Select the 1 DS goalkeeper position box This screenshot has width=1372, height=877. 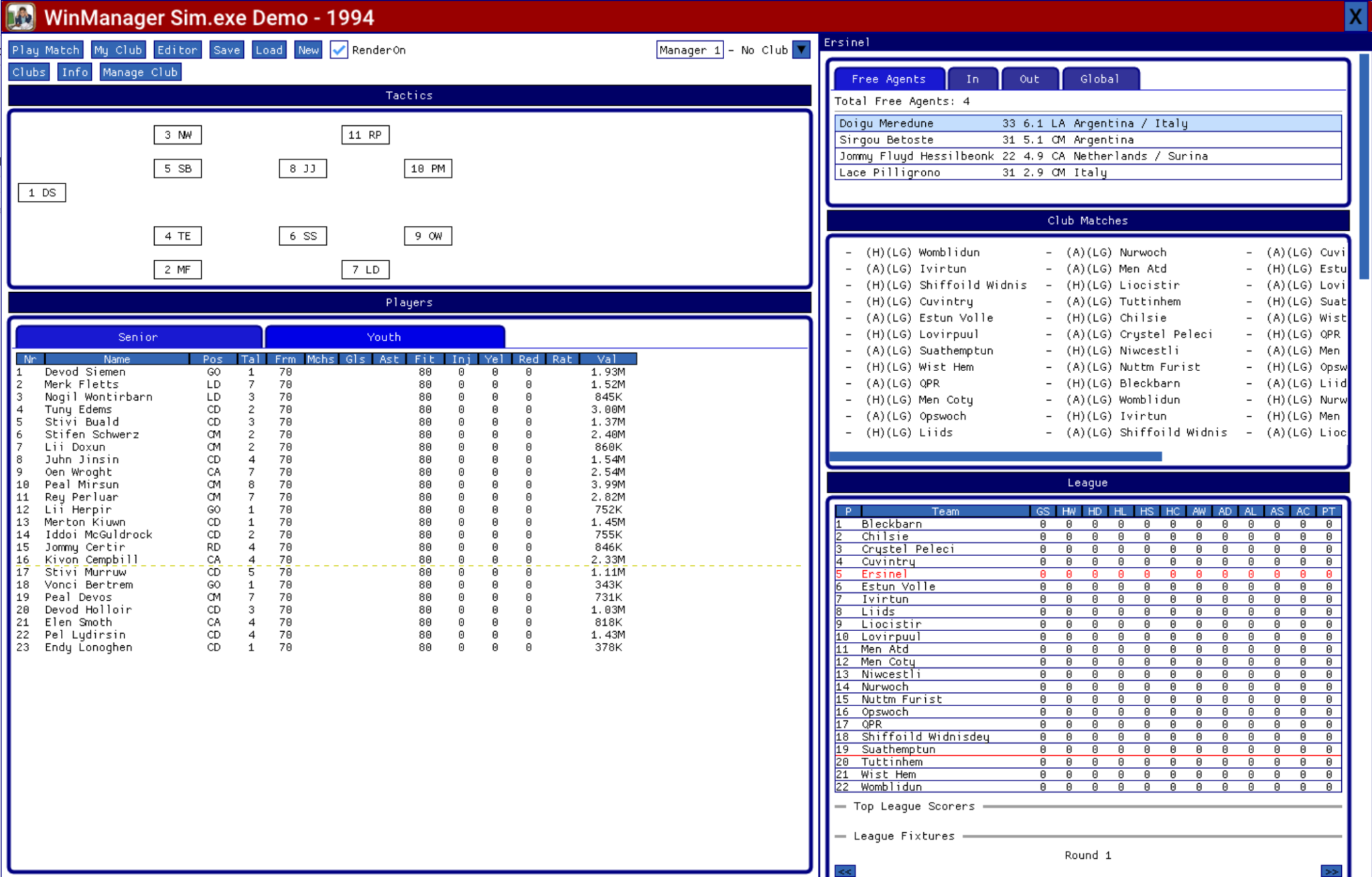point(42,193)
